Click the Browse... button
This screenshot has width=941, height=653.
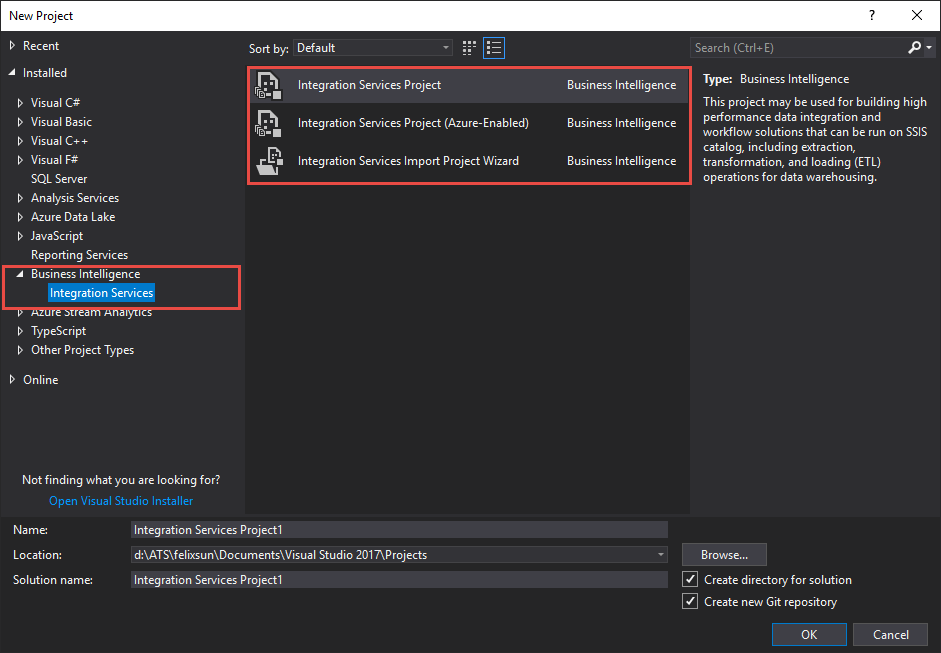pos(724,555)
